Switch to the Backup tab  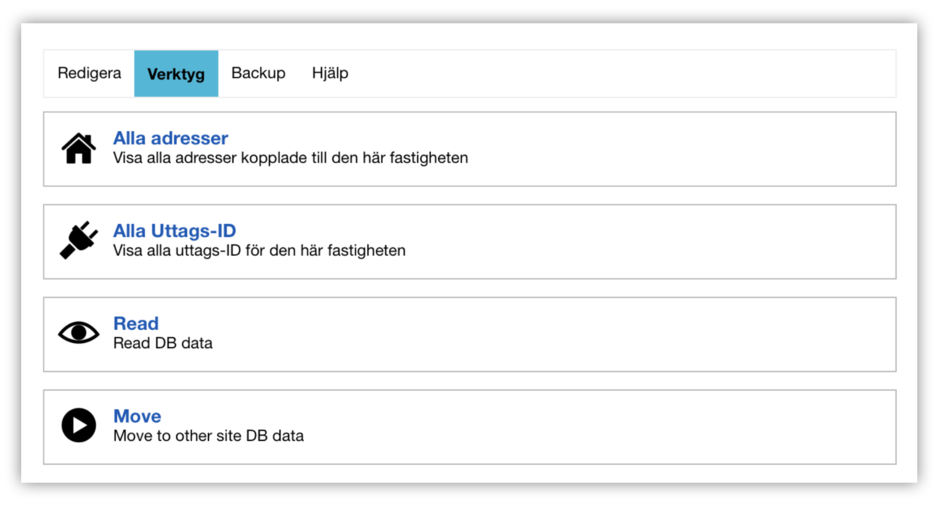tap(258, 73)
